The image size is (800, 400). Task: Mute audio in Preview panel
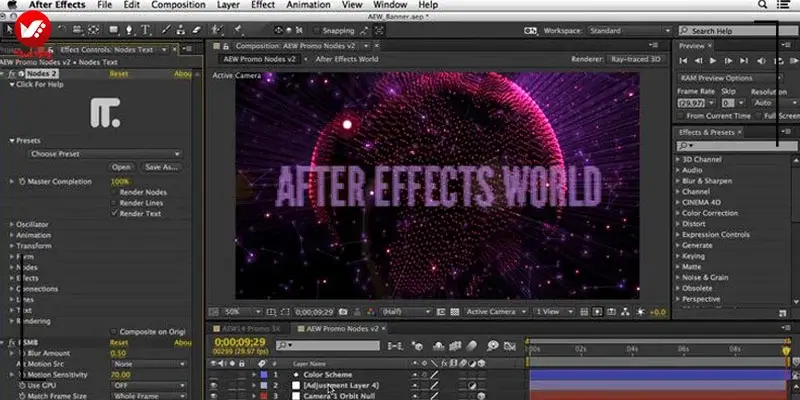(761, 61)
